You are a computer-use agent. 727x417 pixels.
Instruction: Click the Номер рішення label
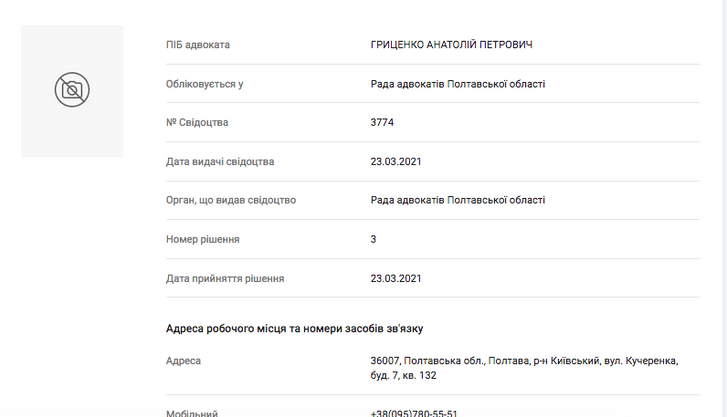[x=203, y=239]
